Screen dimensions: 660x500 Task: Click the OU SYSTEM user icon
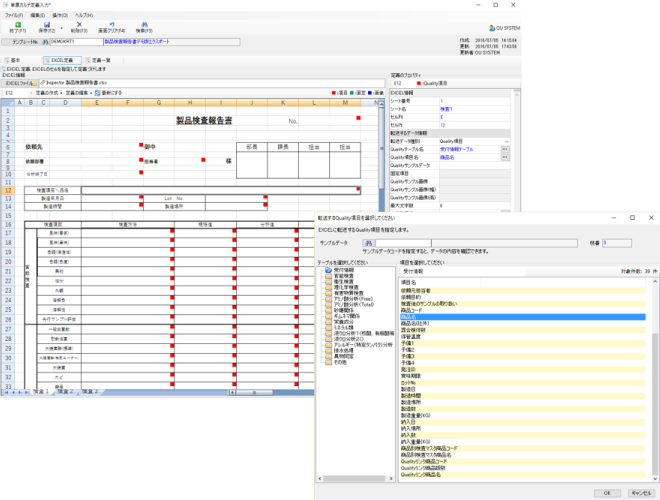click(x=492, y=28)
